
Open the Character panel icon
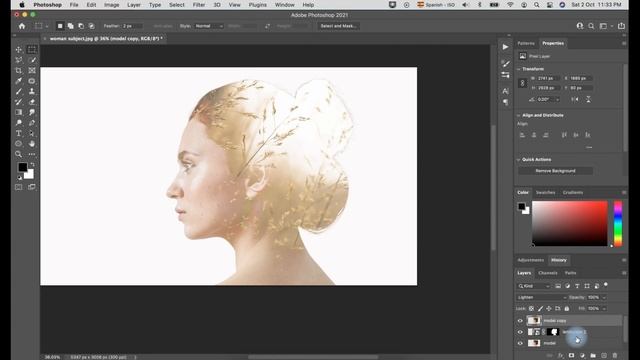[505, 91]
